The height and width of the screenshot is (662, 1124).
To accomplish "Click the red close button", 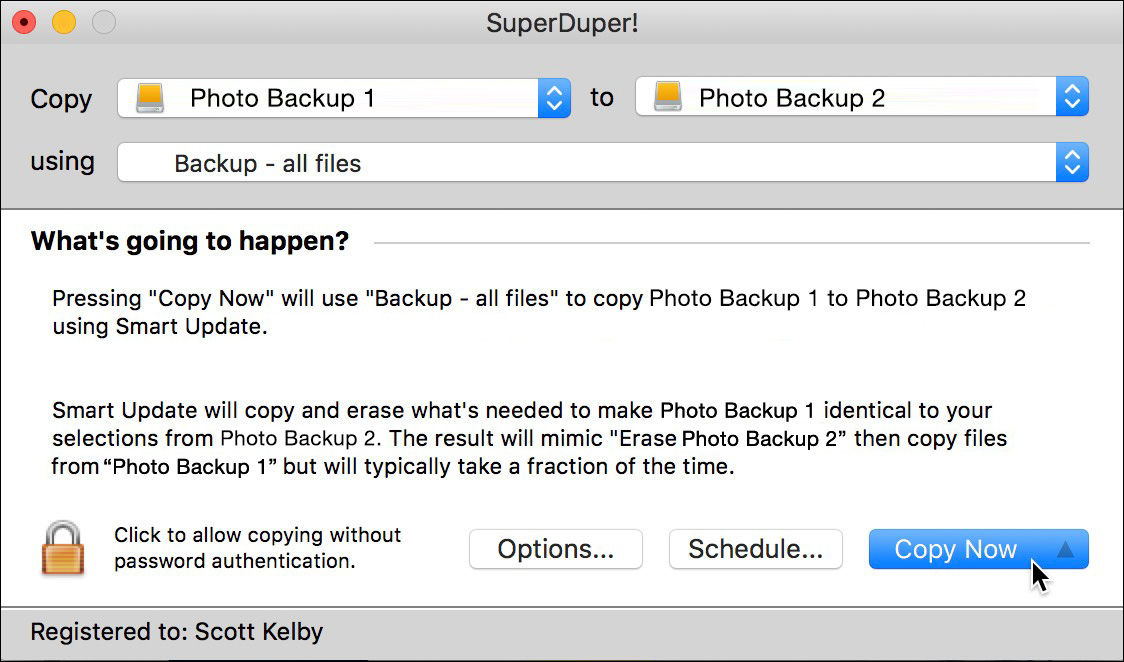I will coord(23,20).
